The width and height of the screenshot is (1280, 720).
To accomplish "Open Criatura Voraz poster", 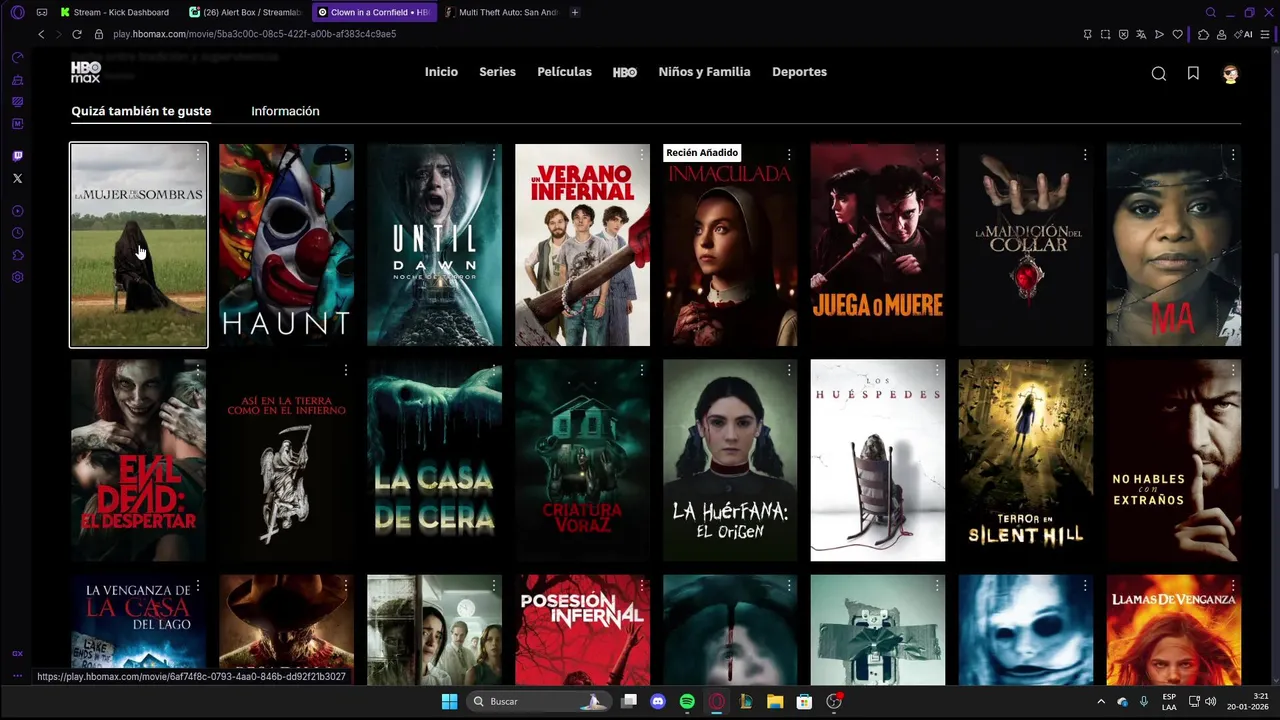I will pos(582,461).
